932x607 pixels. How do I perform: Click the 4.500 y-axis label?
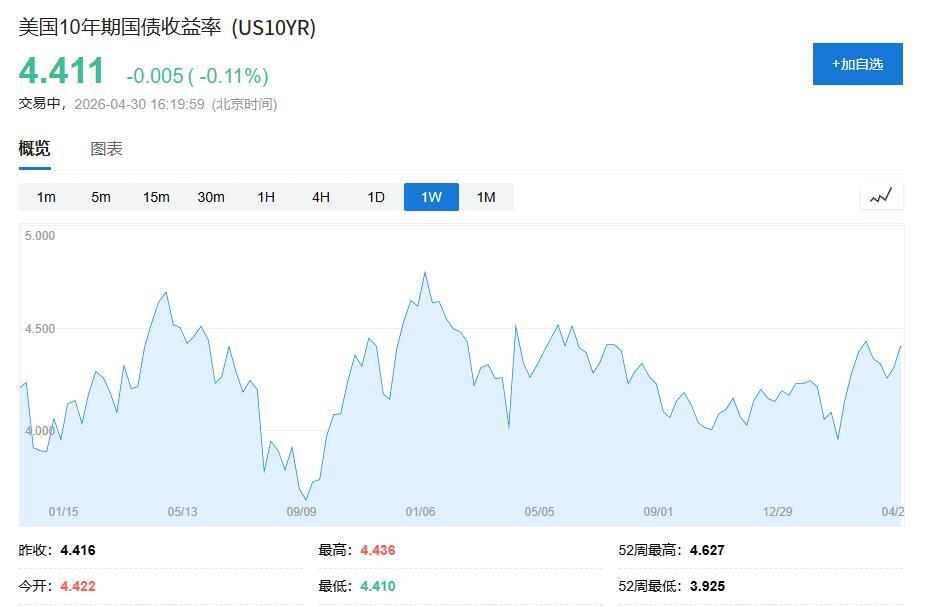40,329
